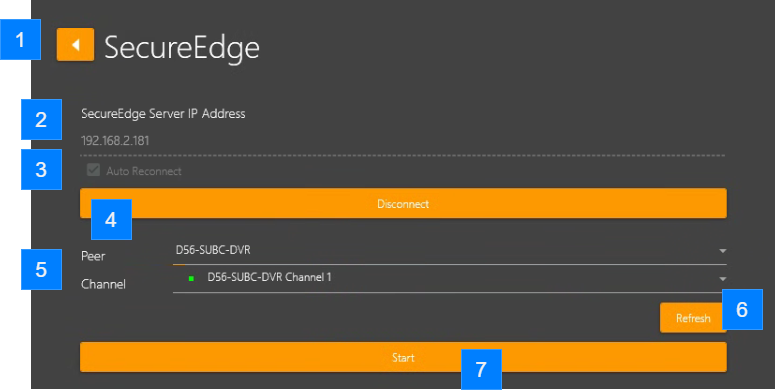Click the Peer label
Screen dimensions: 776x390
coord(93,256)
